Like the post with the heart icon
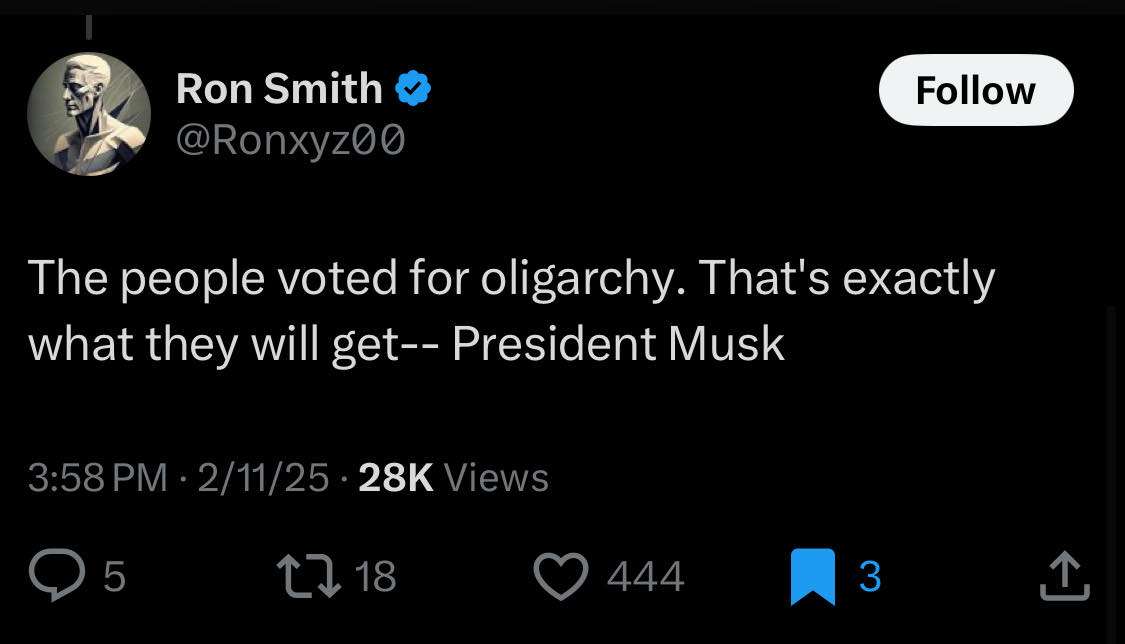The height and width of the screenshot is (644, 1125). coord(562,576)
